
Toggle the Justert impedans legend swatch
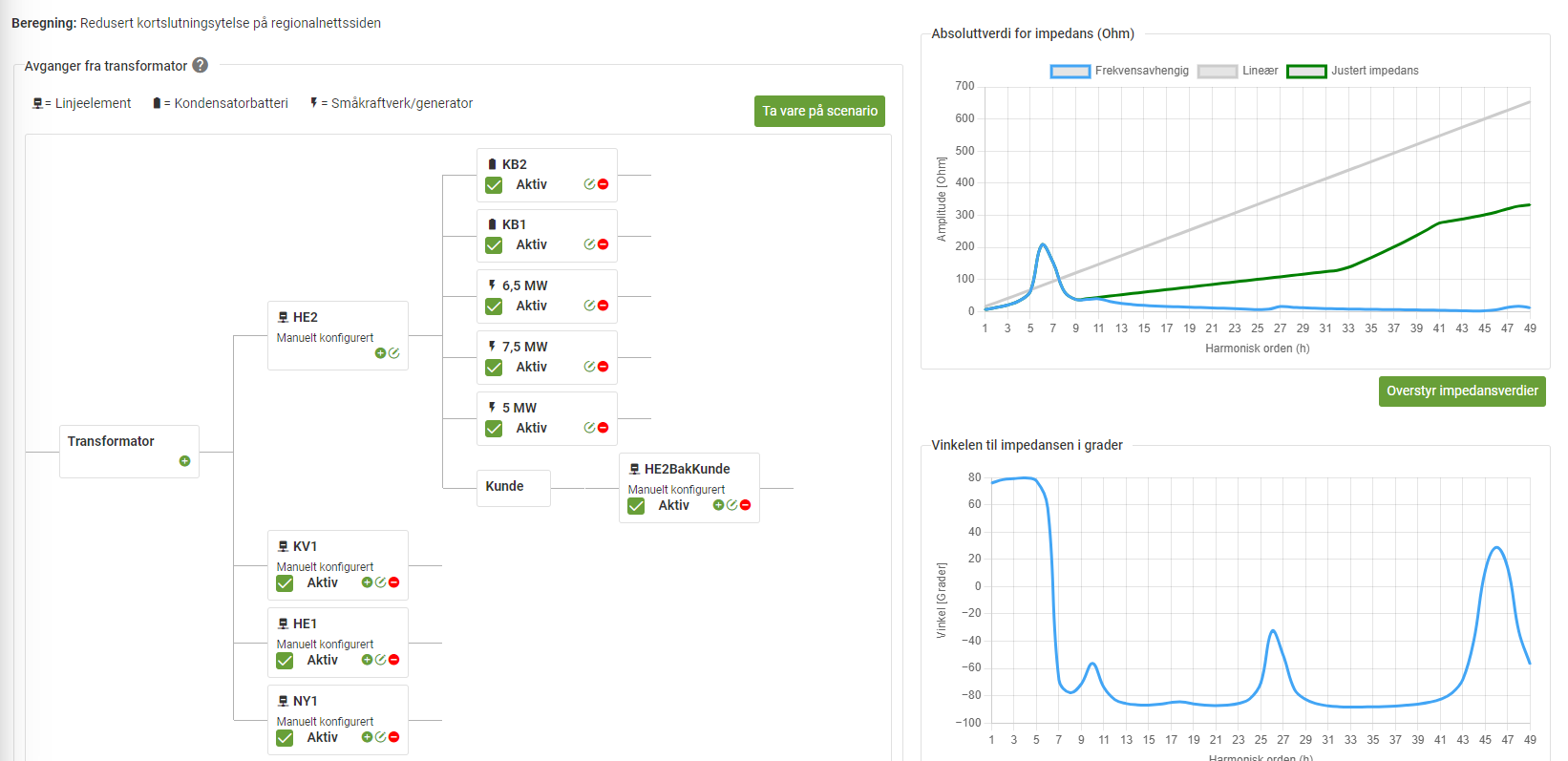coord(1306,71)
